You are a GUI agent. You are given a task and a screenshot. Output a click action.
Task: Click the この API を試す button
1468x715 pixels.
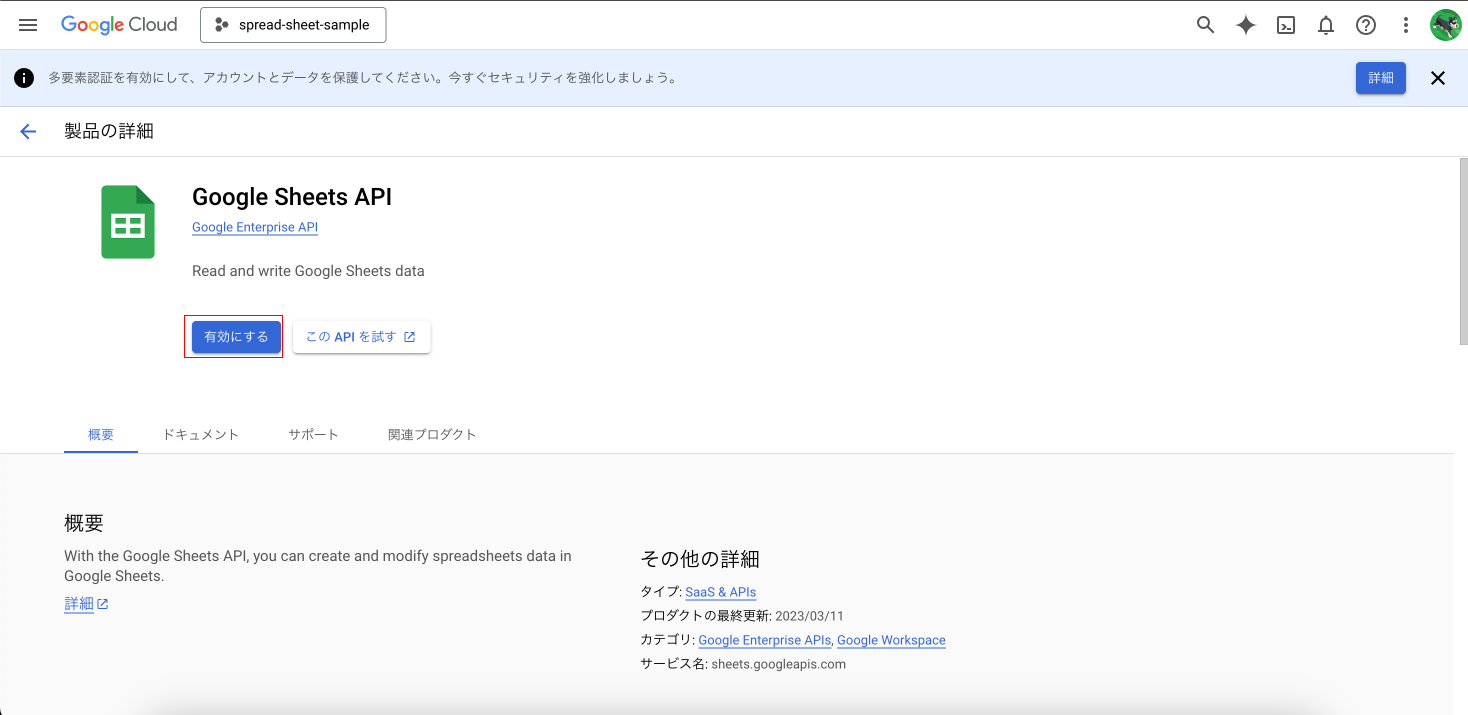coord(361,337)
